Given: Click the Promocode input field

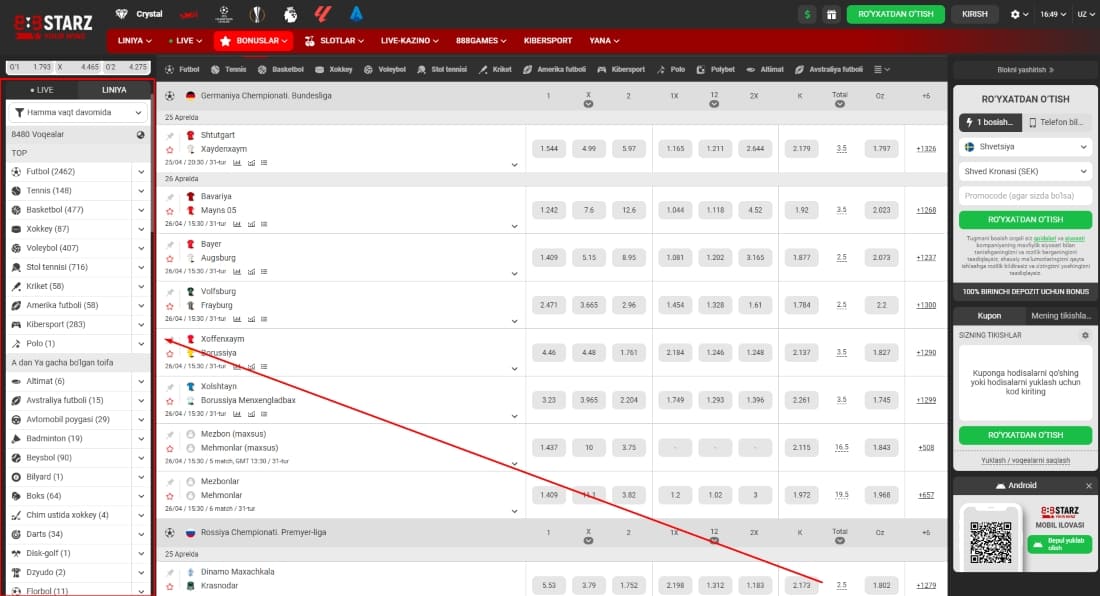Looking at the screenshot, I should pyautogui.click(x=1025, y=196).
